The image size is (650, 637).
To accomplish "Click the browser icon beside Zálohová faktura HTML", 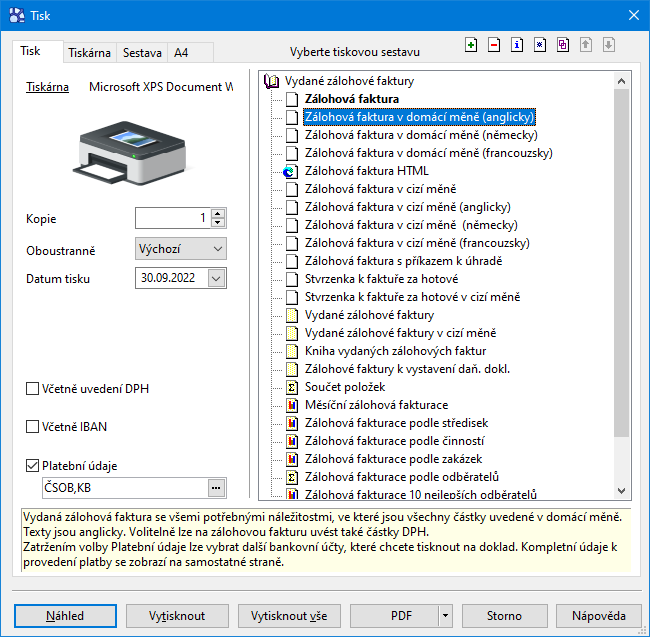I will 290,171.
